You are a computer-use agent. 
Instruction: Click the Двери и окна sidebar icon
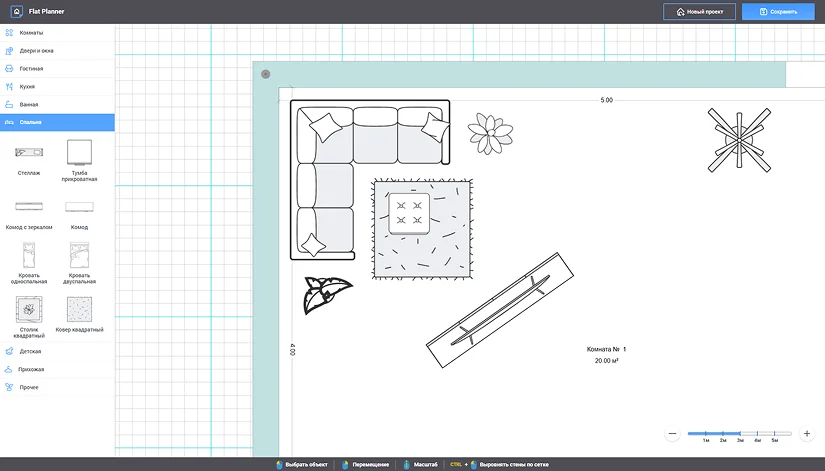click(x=9, y=51)
